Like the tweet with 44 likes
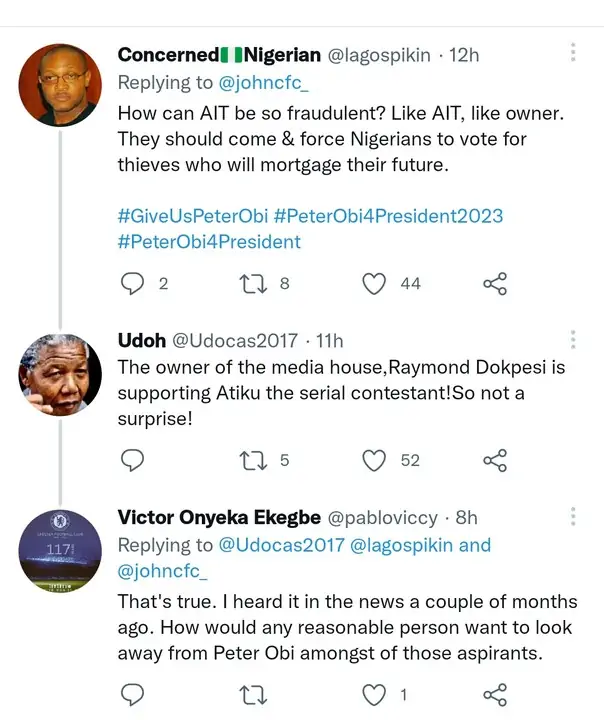 374,284
